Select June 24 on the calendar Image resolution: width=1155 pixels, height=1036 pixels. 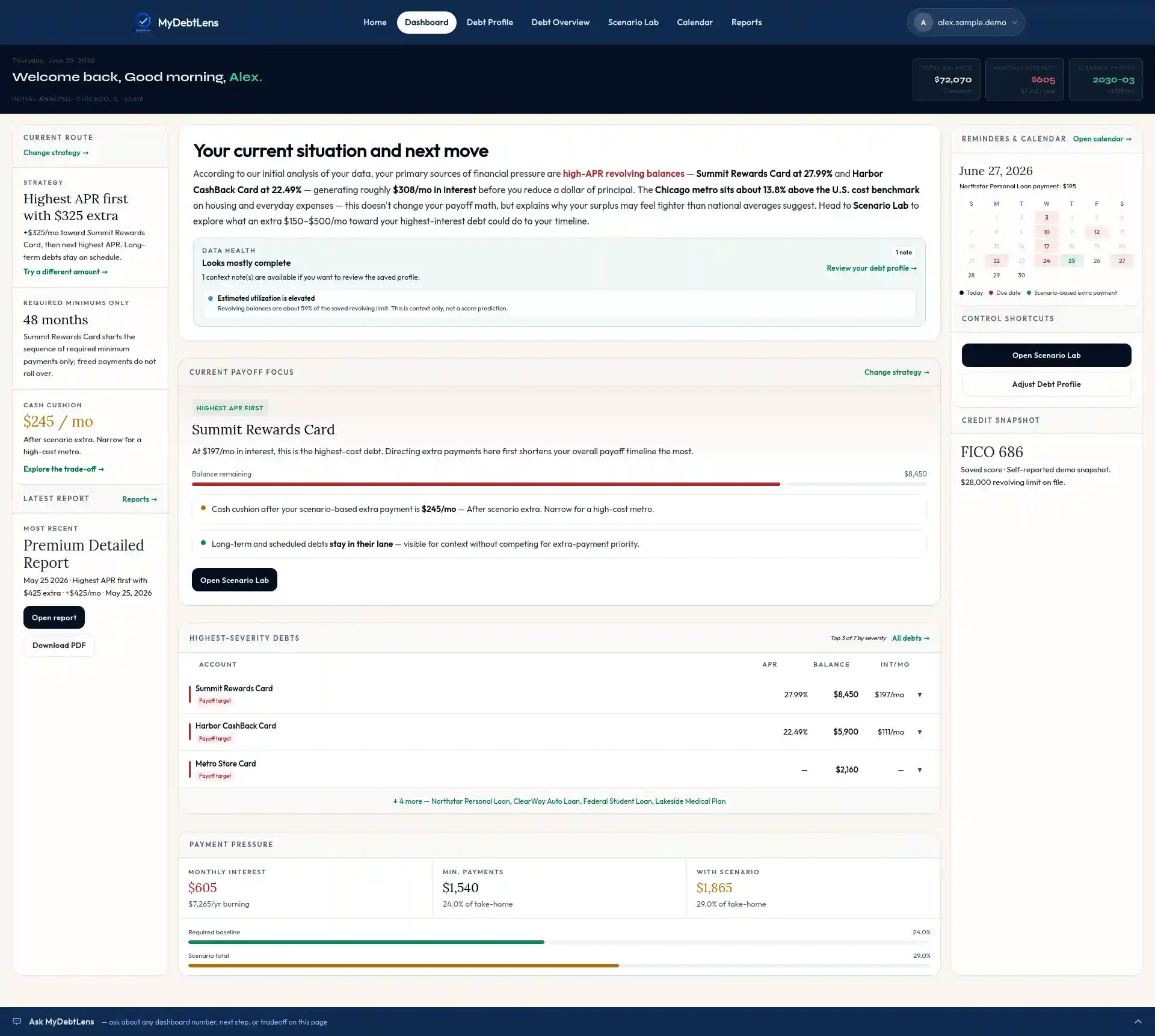click(x=1046, y=261)
